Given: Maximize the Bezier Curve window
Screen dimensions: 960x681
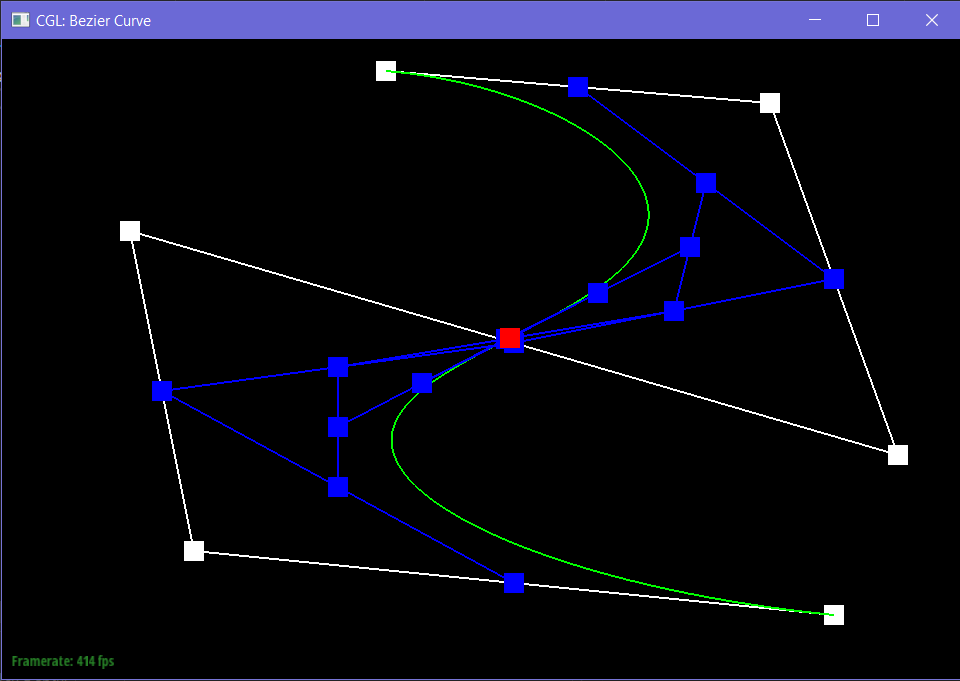Looking at the screenshot, I should pyautogui.click(x=872, y=19).
